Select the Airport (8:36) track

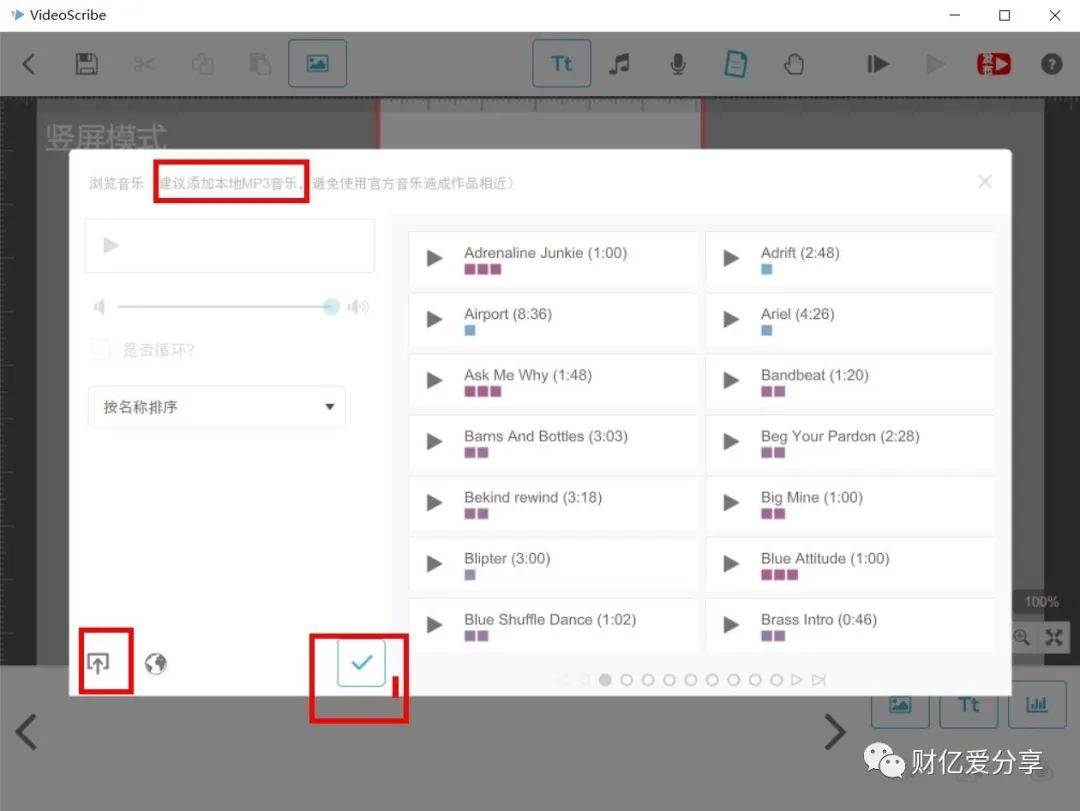(553, 320)
